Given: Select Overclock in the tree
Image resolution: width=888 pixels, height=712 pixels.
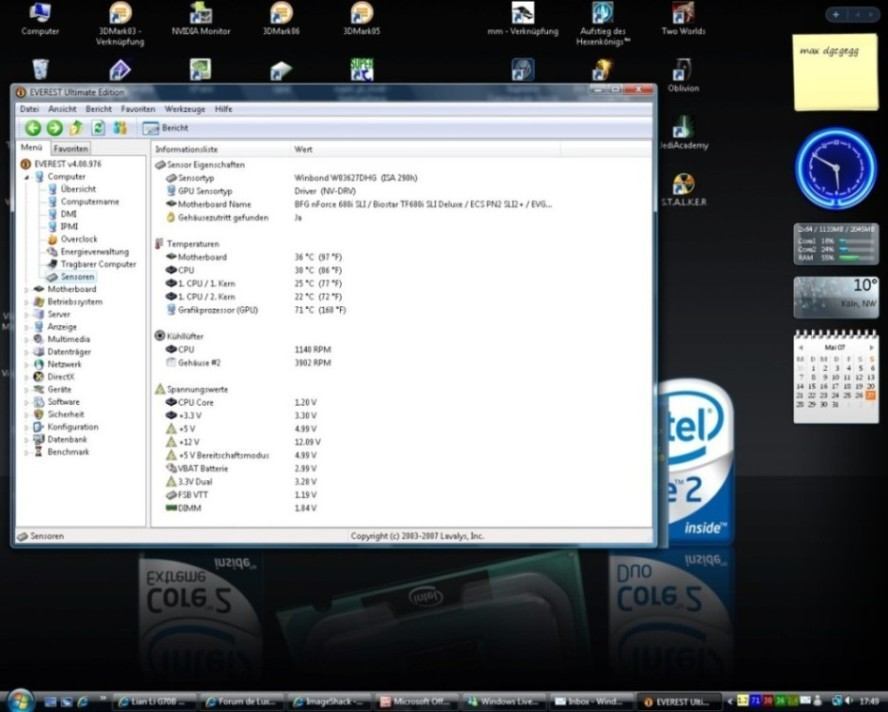Looking at the screenshot, I should [x=79, y=239].
